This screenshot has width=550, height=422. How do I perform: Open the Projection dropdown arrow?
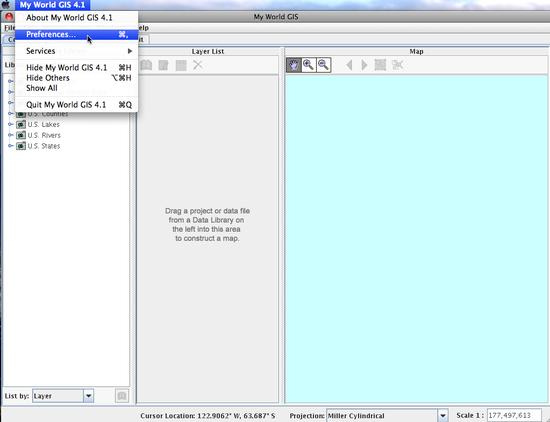coord(443,416)
